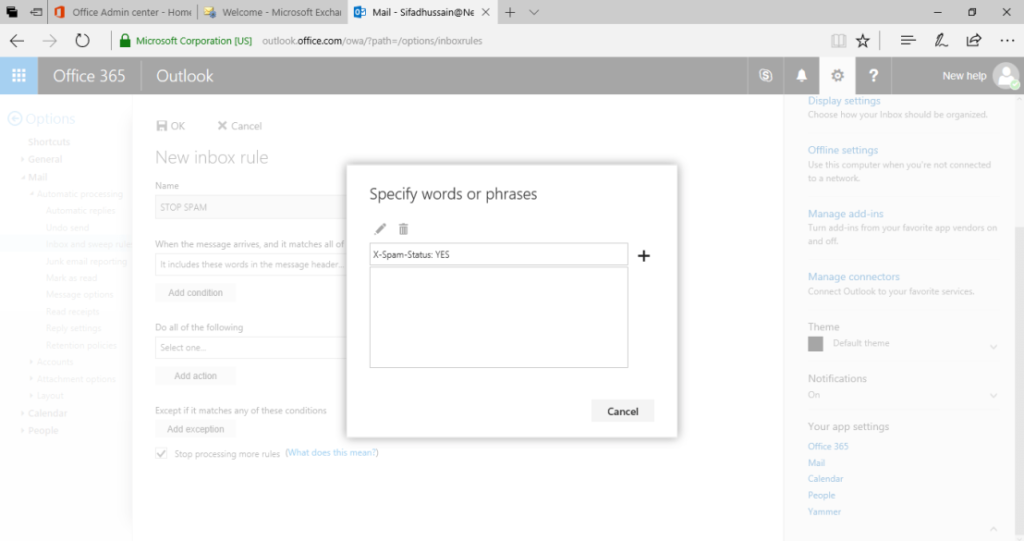Select Junk email reporting option
Viewport: 1024px width, 541px height.
click(86, 261)
